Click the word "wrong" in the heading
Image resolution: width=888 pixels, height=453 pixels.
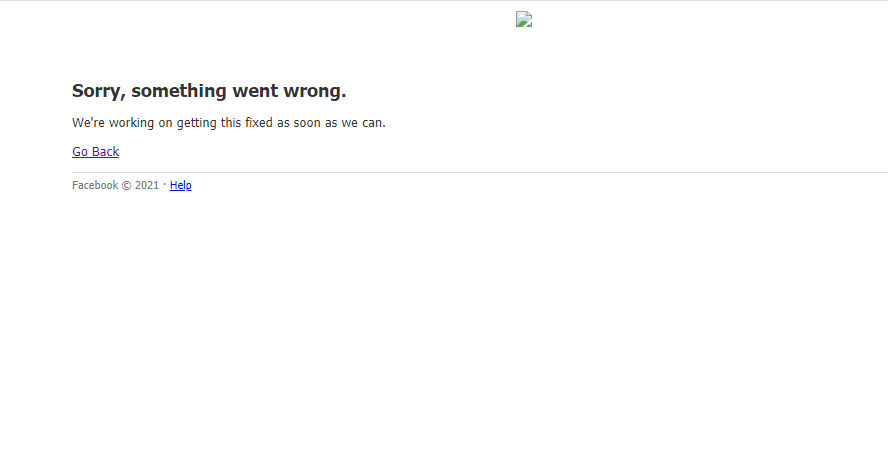pos(312,91)
